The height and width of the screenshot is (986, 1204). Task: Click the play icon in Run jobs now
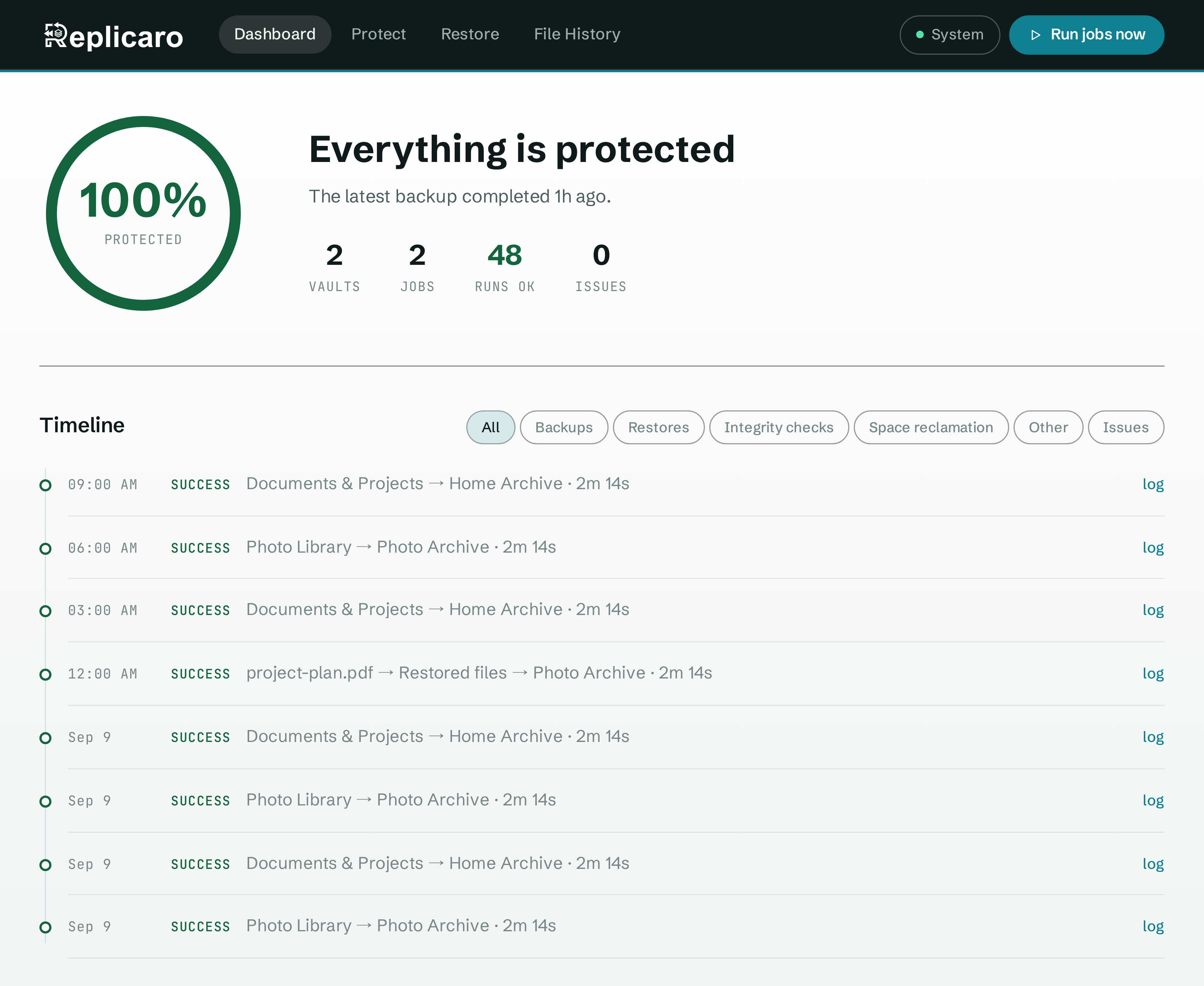(x=1035, y=35)
